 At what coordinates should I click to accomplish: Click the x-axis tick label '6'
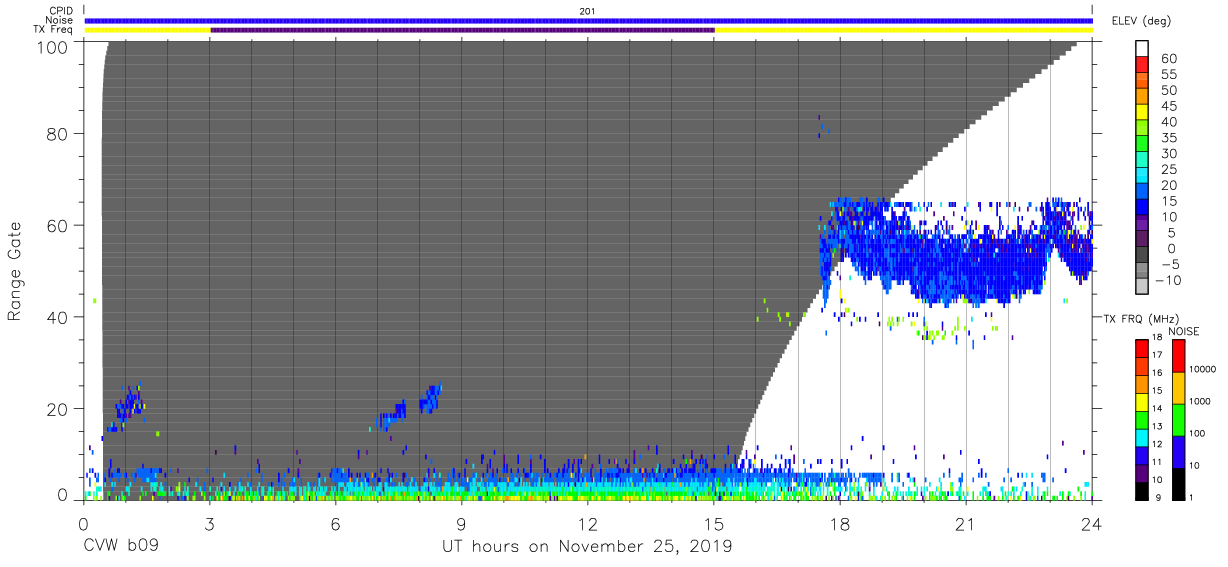point(335,525)
